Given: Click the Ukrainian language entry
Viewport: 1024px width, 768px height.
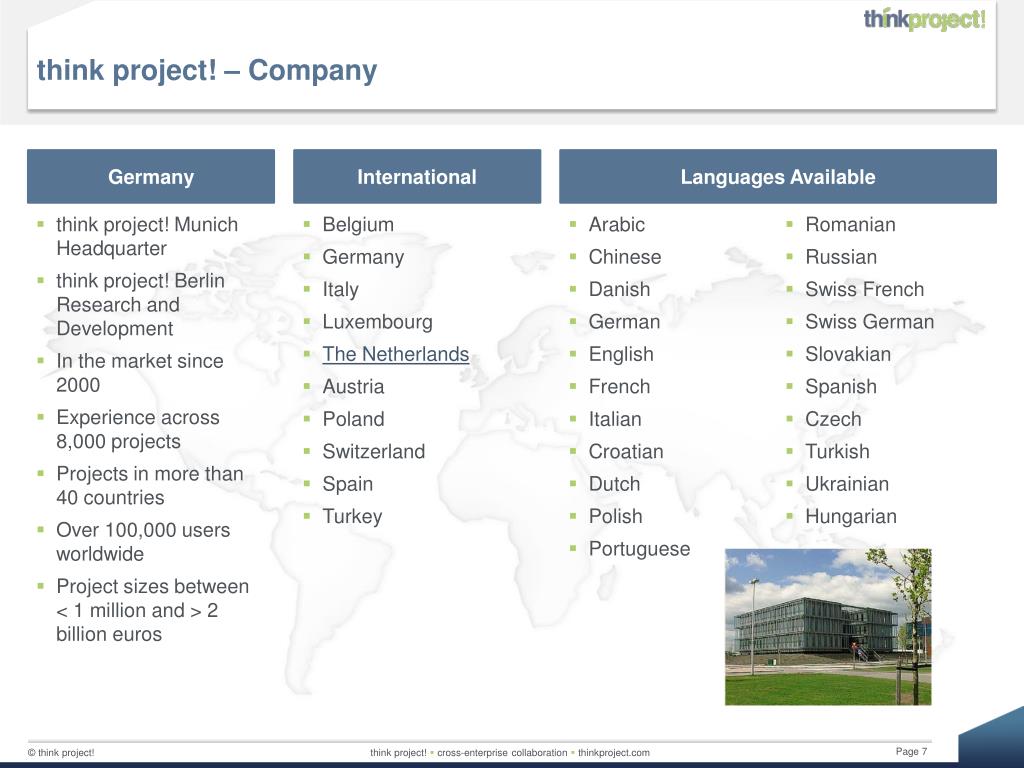Looking at the screenshot, I should [847, 484].
